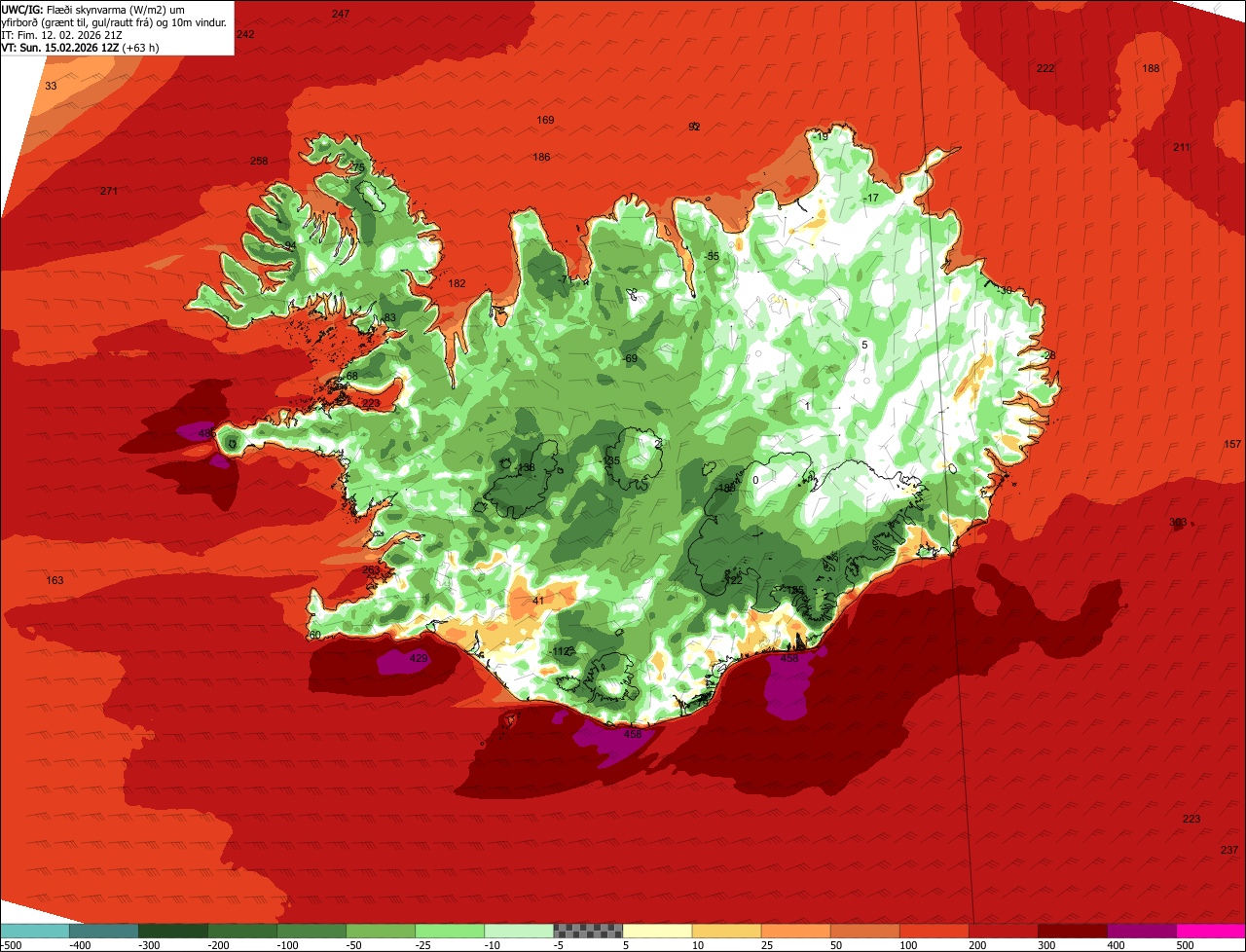Click the flux value '242'
Image resolution: width=1246 pixels, height=952 pixels.
[x=245, y=34]
